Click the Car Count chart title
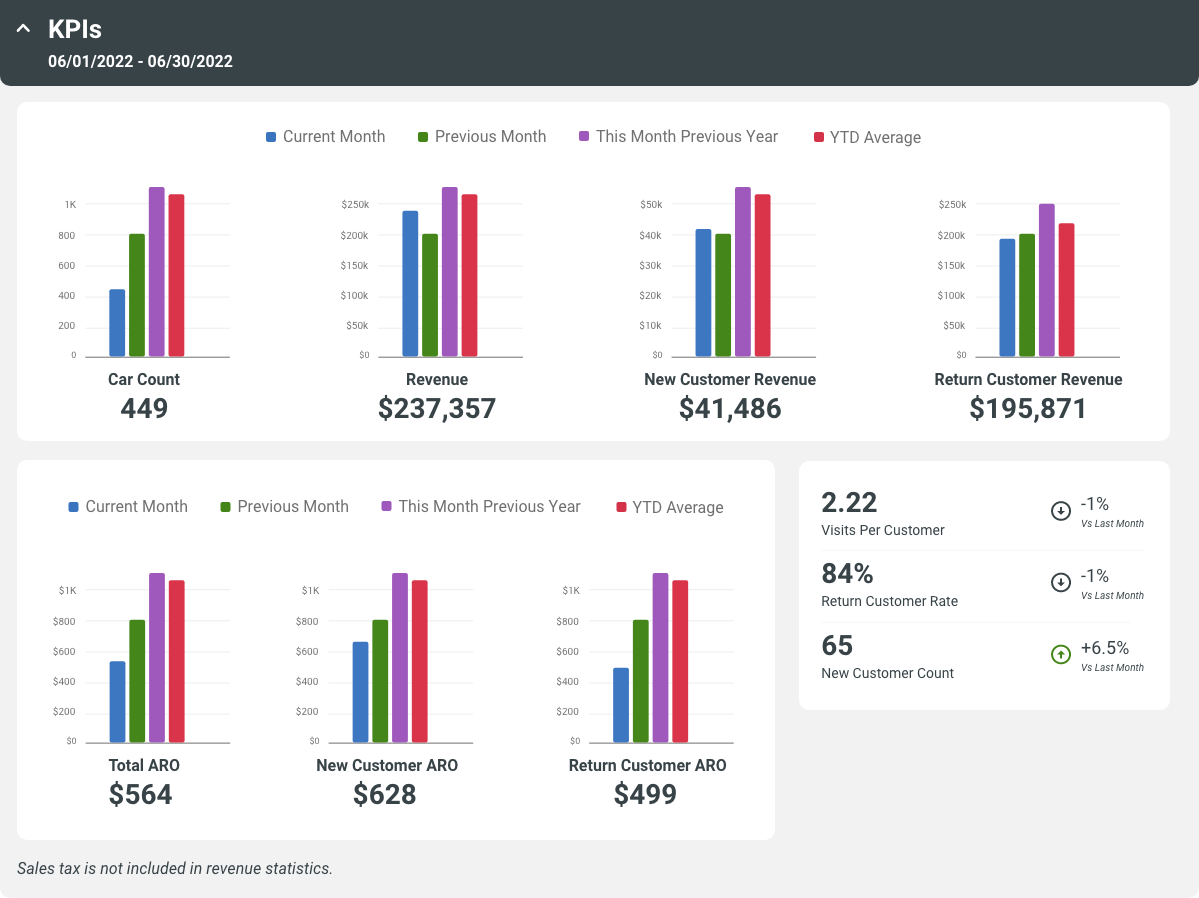Image resolution: width=1199 pixels, height=898 pixels. [144, 379]
